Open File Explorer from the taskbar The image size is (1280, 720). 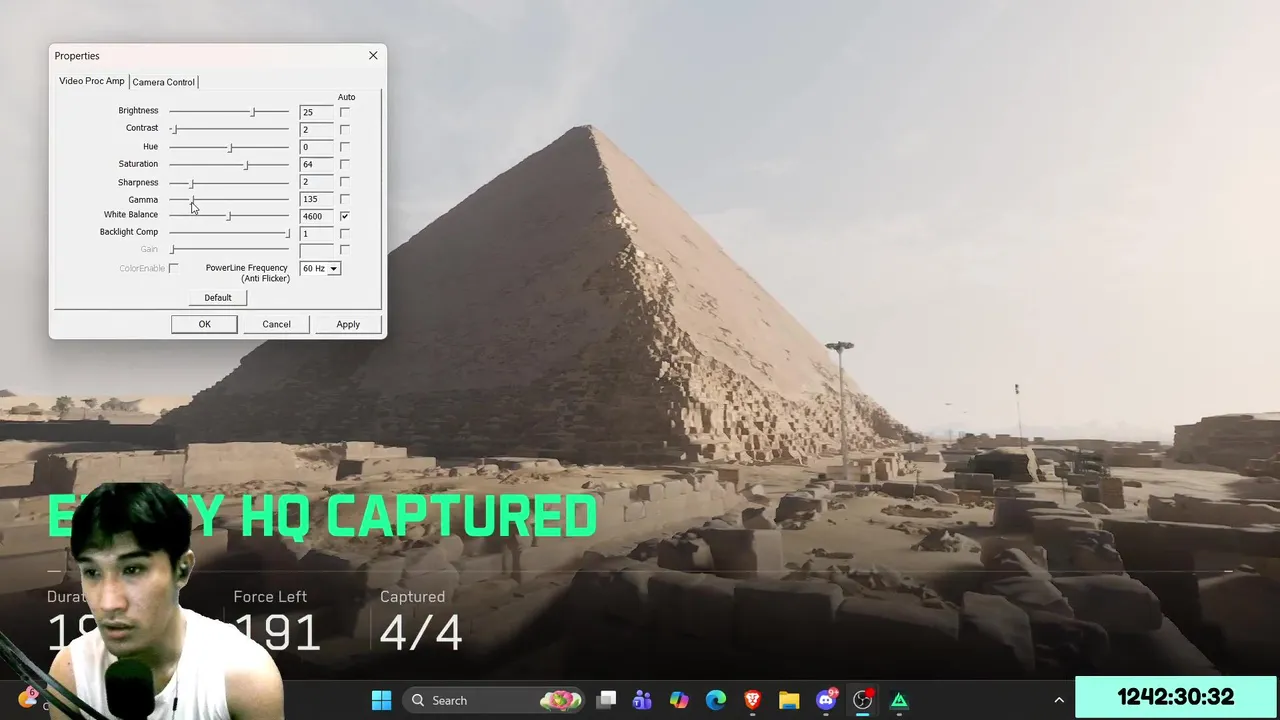789,700
